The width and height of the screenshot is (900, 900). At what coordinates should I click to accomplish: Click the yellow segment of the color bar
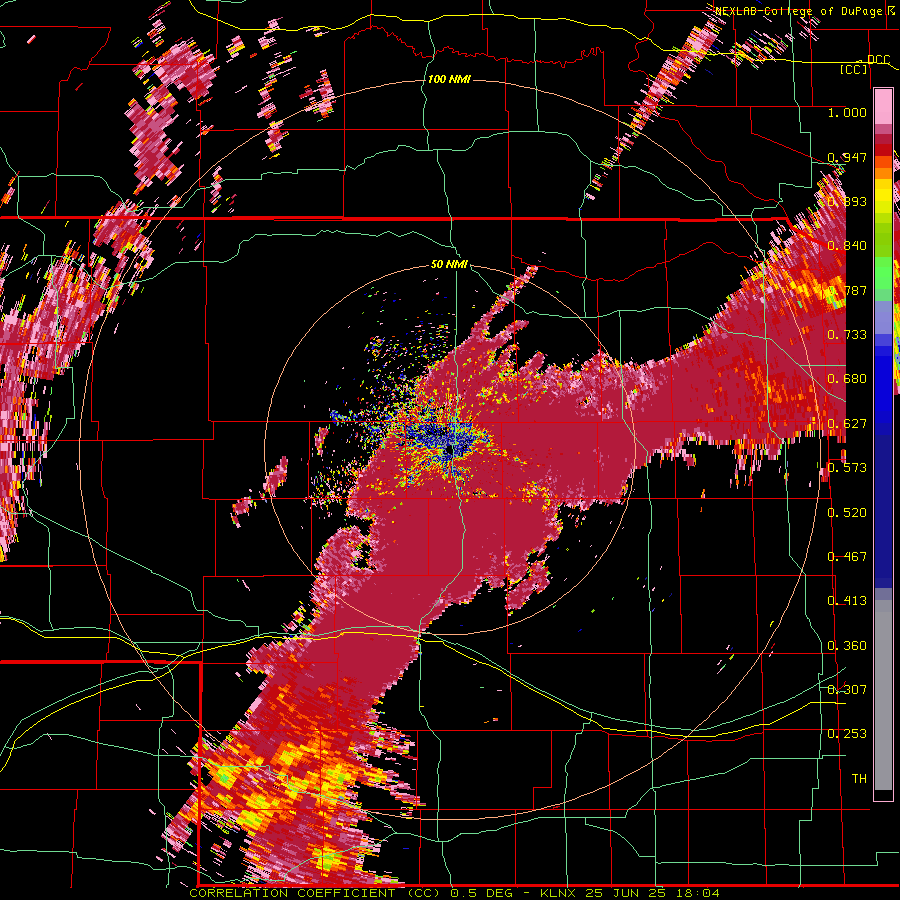click(x=883, y=196)
